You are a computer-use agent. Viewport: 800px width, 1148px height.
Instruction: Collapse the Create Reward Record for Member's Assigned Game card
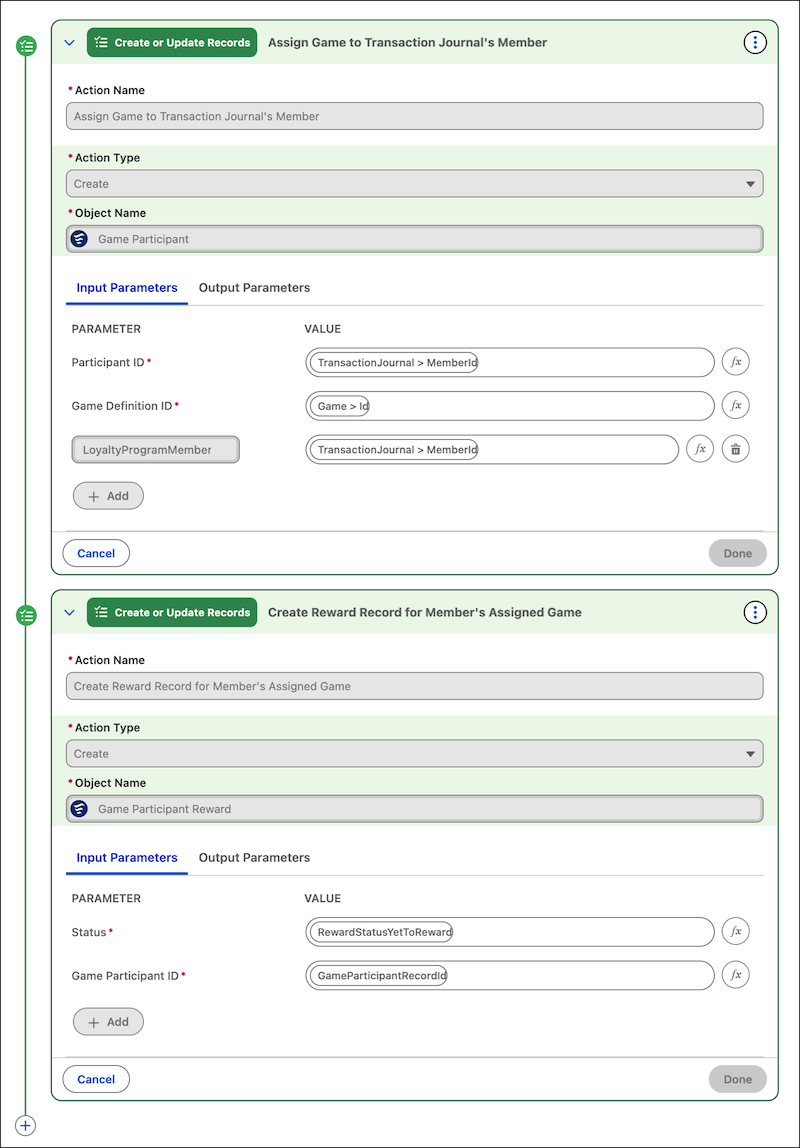(x=70, y=612)
